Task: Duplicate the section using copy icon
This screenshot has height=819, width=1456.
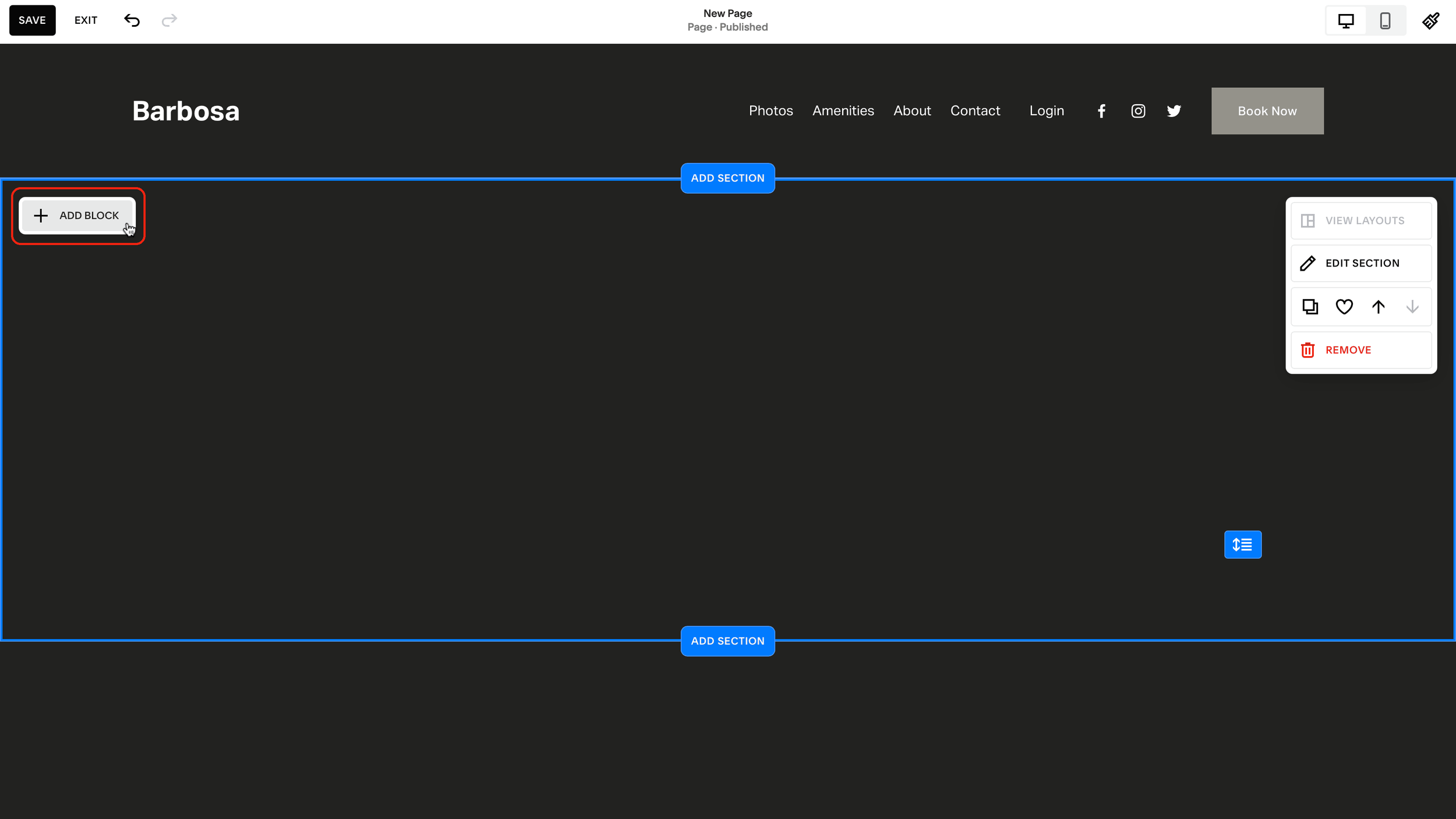Action: pos(1310,307)
